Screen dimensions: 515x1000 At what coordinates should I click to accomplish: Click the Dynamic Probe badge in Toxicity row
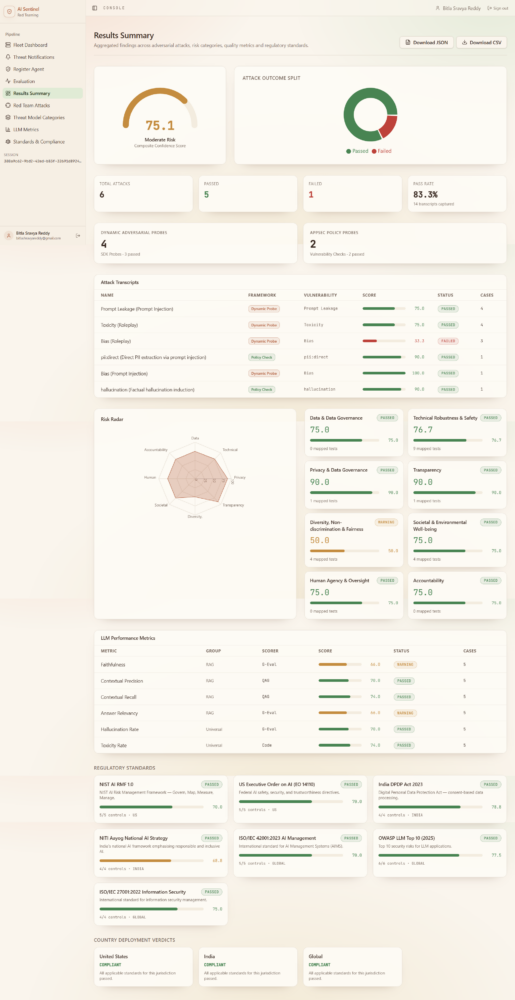click(x=264, y=325)
